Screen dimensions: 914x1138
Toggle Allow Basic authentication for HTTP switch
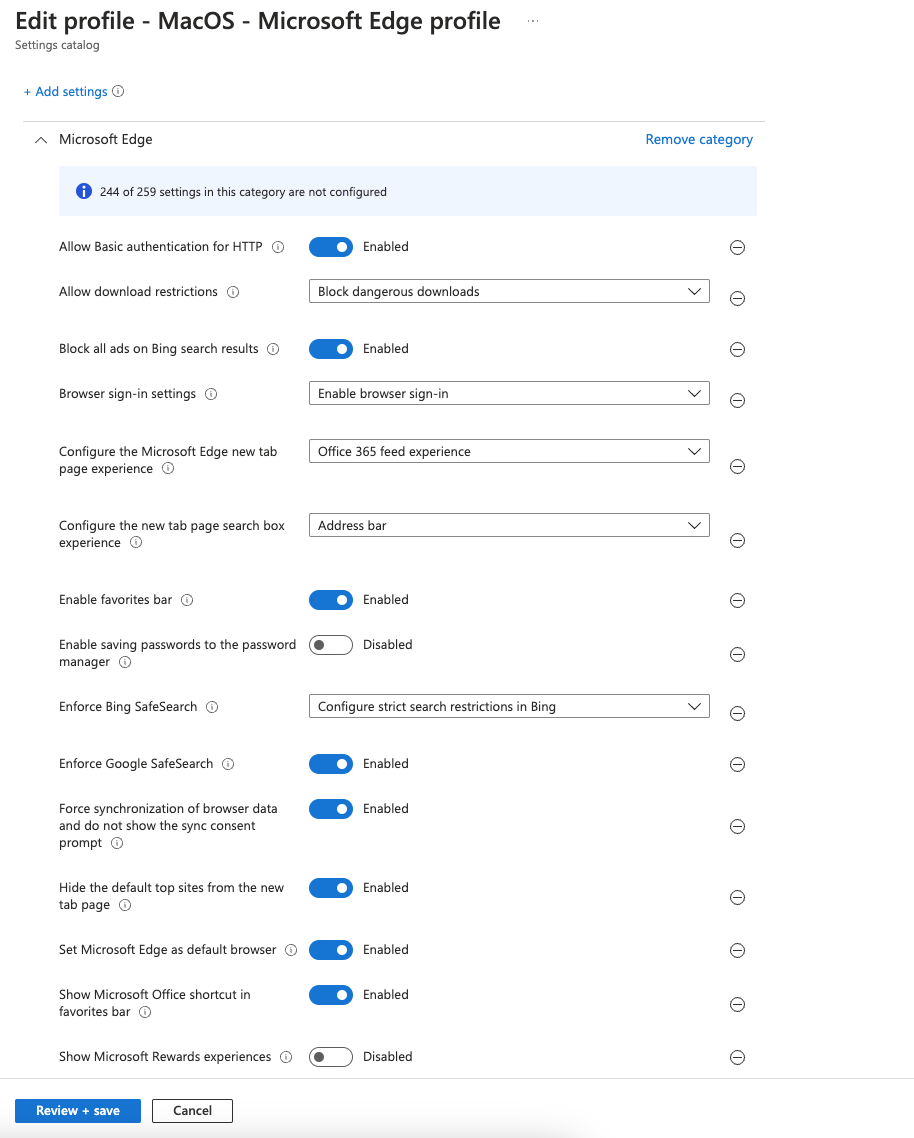331,247
